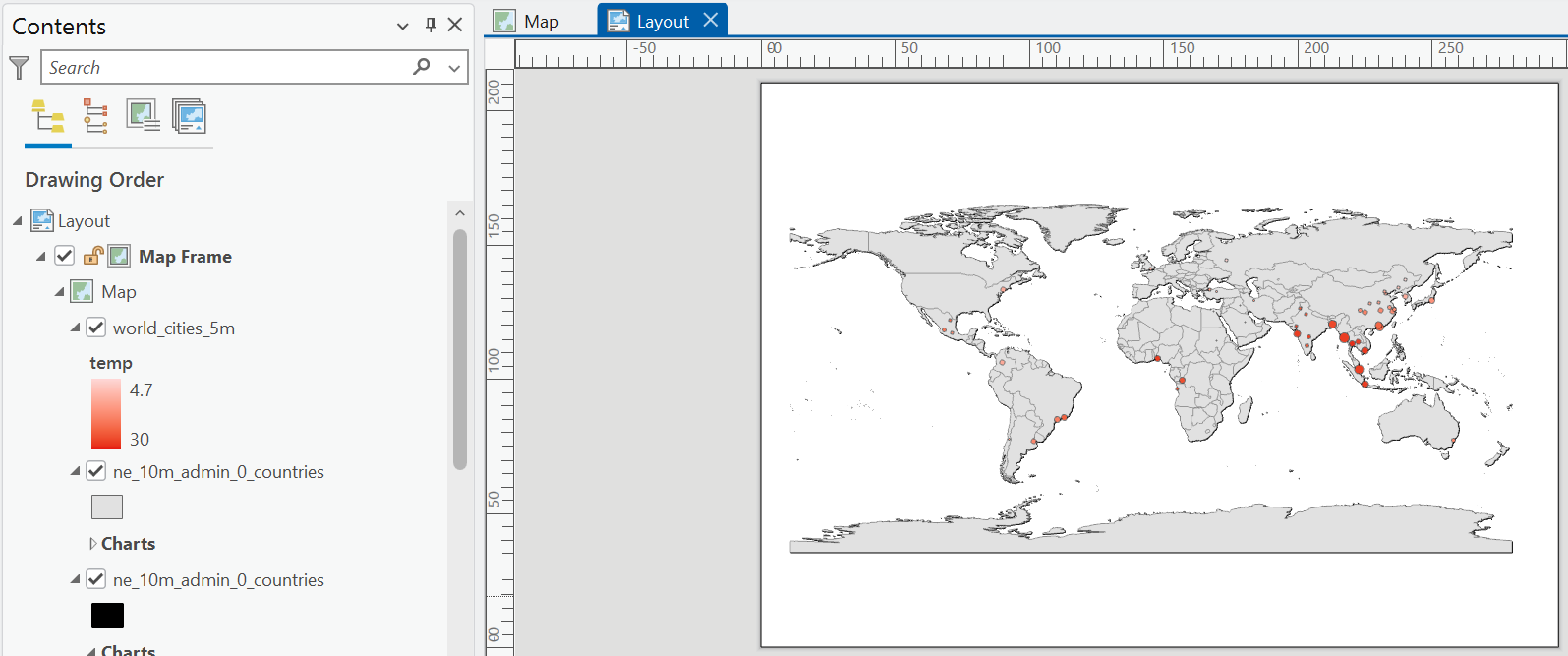Viewport: 1568px width, 656px height.
Task: Select world_cities_5m layer name
Action: coord(174,328)
